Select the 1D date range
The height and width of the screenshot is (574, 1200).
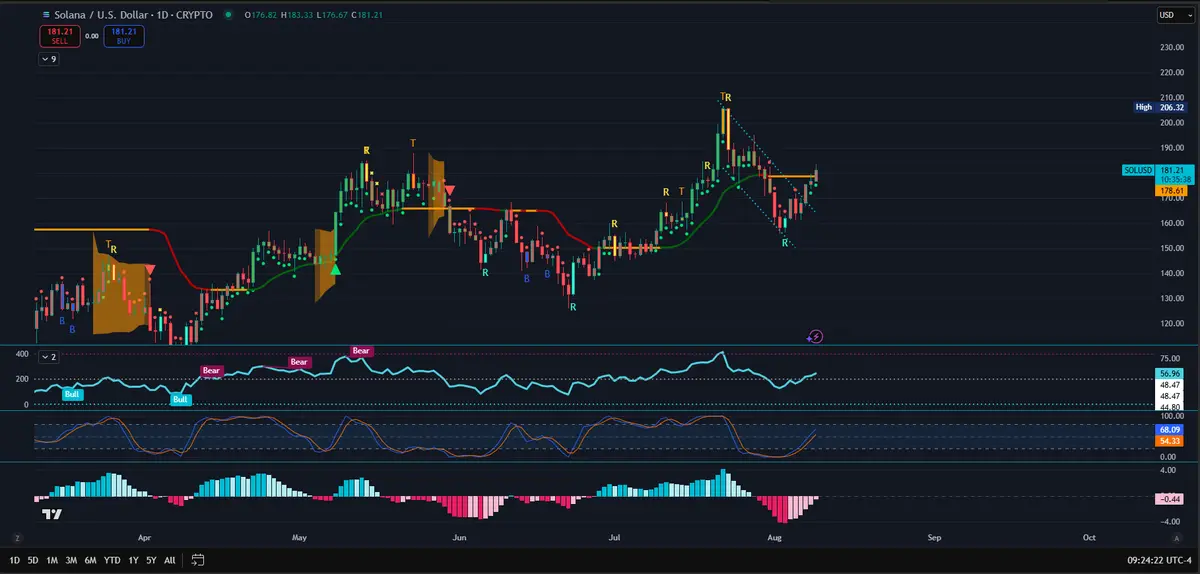coord(15,560)
